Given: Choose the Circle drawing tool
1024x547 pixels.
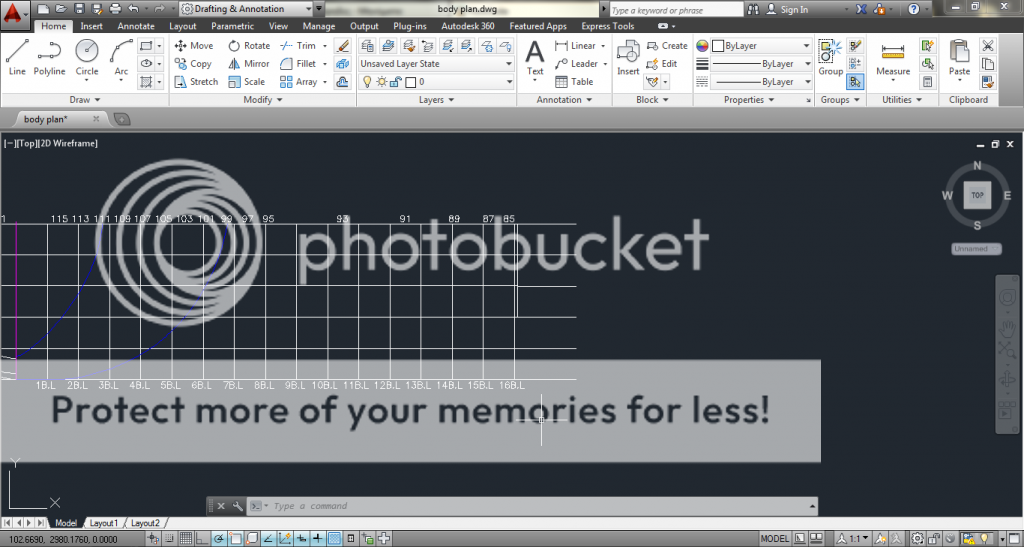Looking at the screenshot, I should click(87, 56).
